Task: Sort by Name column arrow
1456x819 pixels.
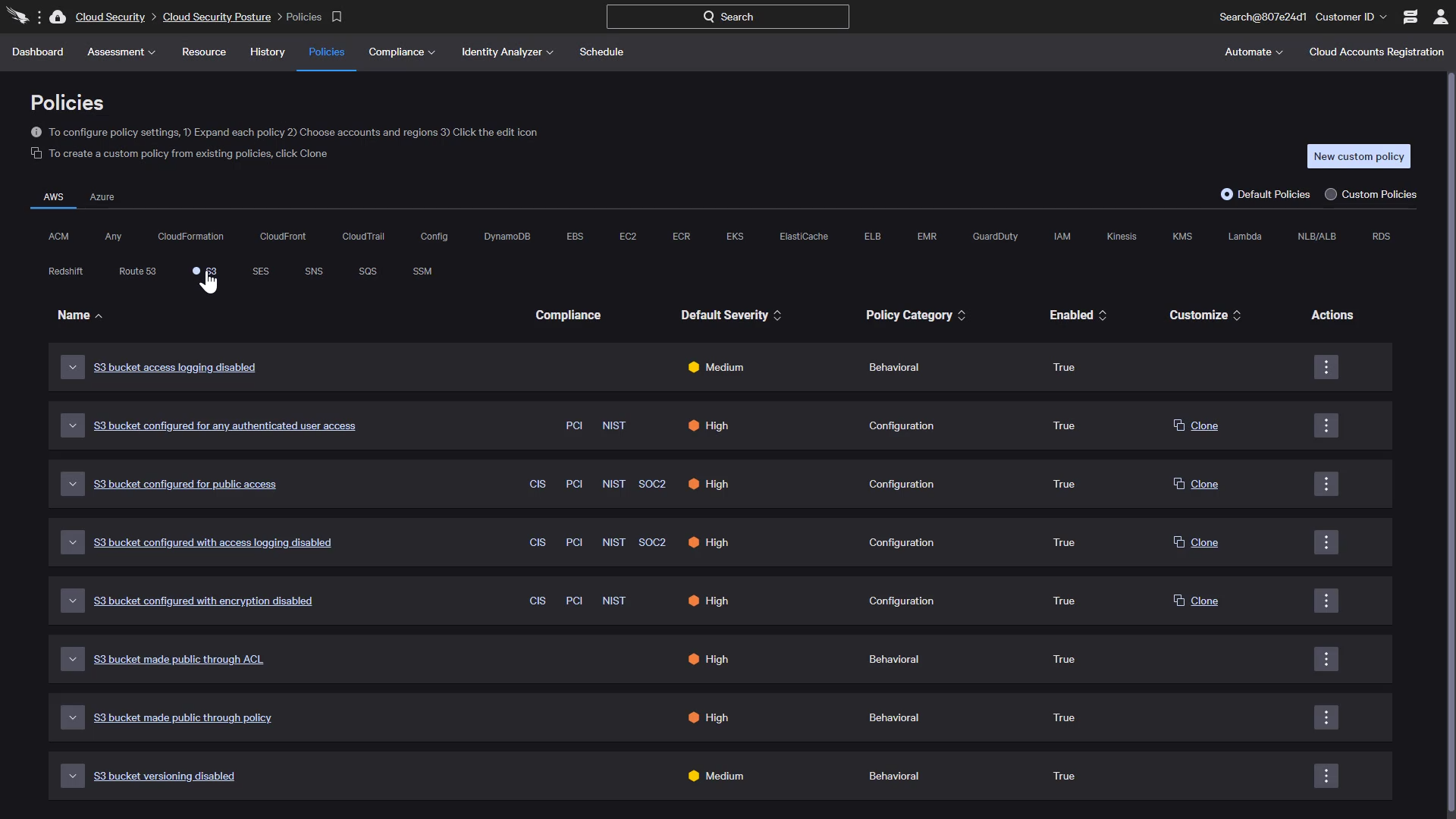Action: point(99,315)
